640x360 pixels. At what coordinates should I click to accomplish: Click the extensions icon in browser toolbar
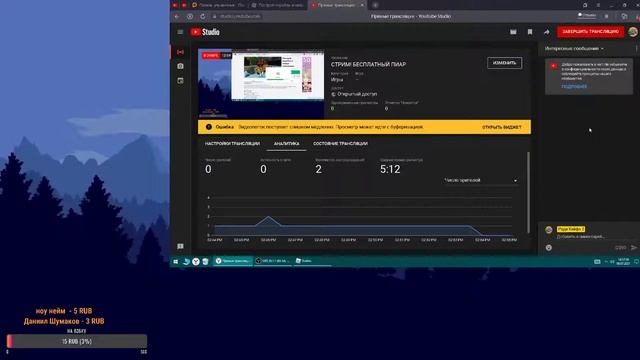pyautogui.click(x=624, y=16)
